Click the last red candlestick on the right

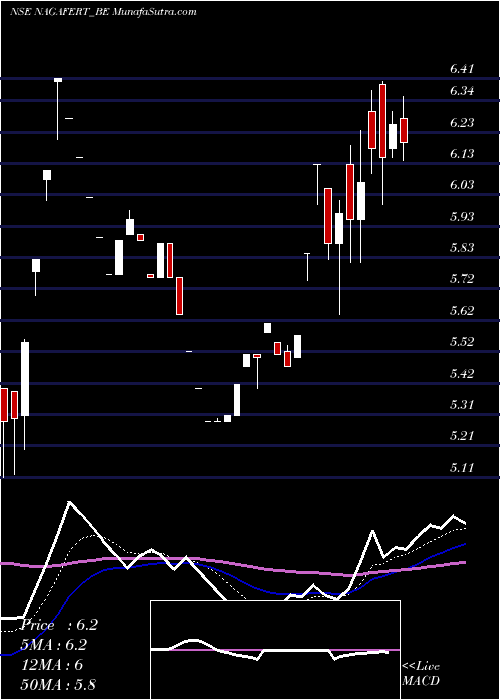click(404, 130)
